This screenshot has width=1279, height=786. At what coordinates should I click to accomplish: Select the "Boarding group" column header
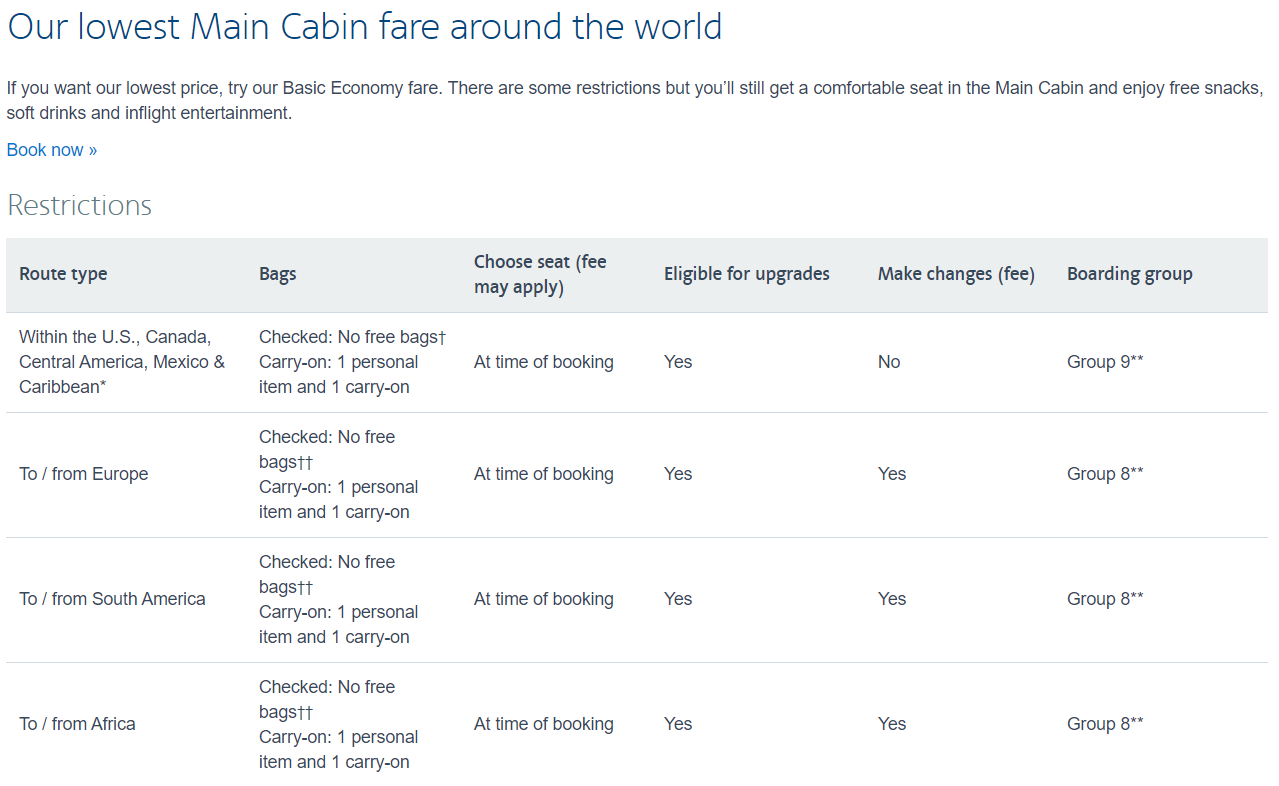pos(1130,274)
